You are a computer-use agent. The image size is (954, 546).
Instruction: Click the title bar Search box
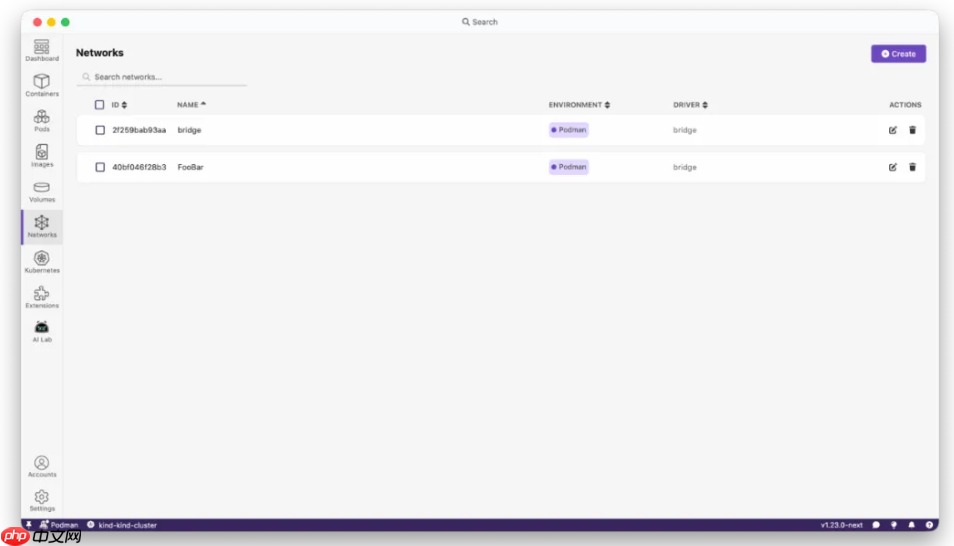tap(479, 22)
